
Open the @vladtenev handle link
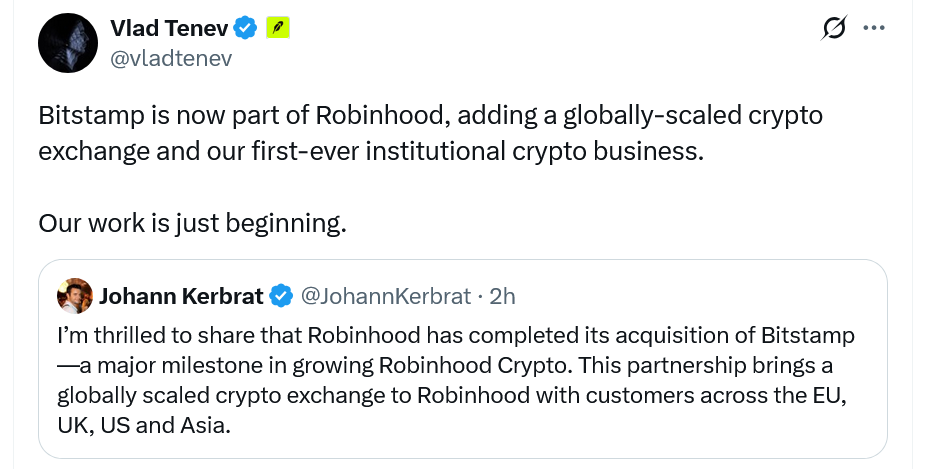pyautogui.click(x=170, y=58)
